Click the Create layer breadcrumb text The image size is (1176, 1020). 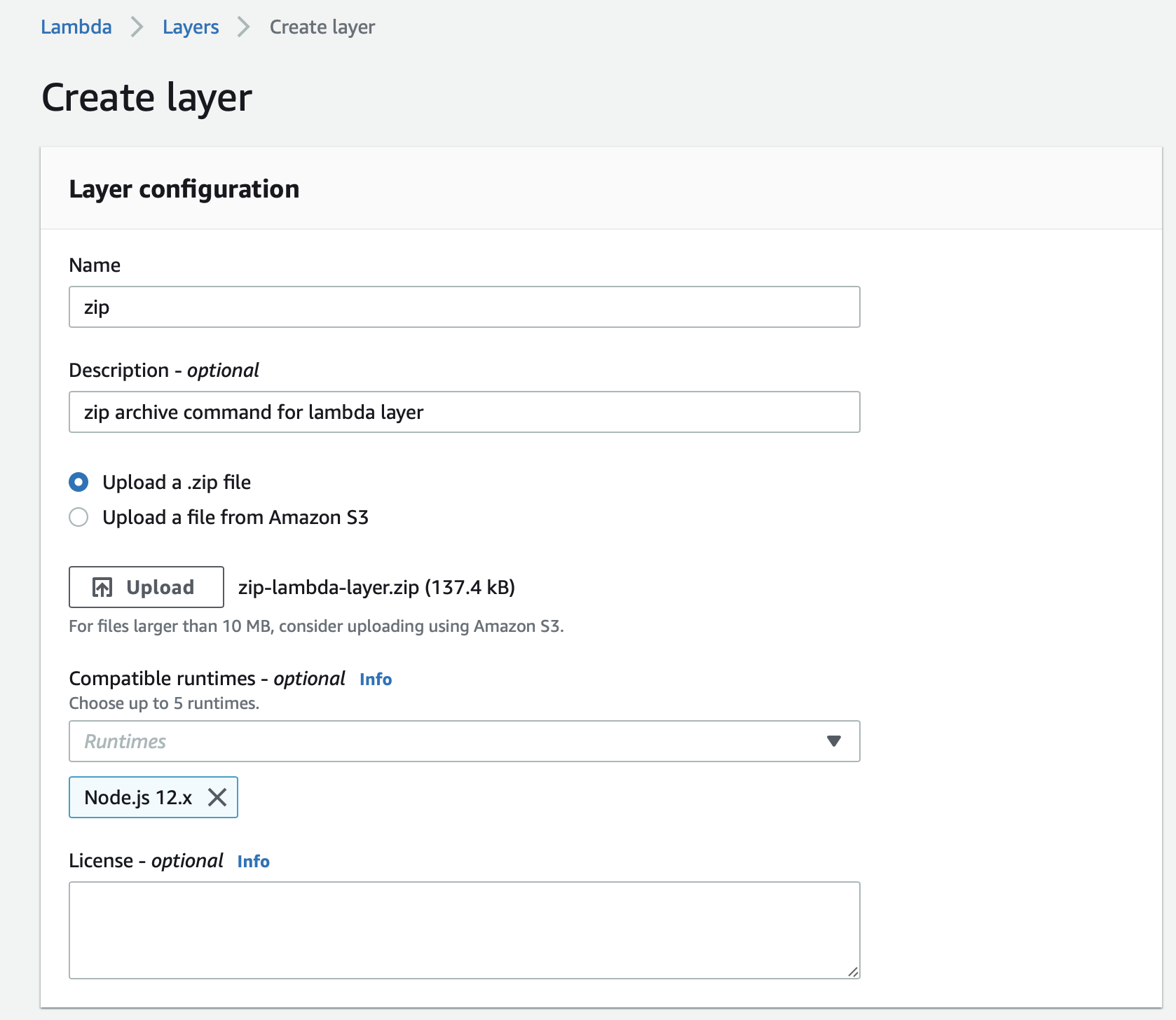pos(322,27)
